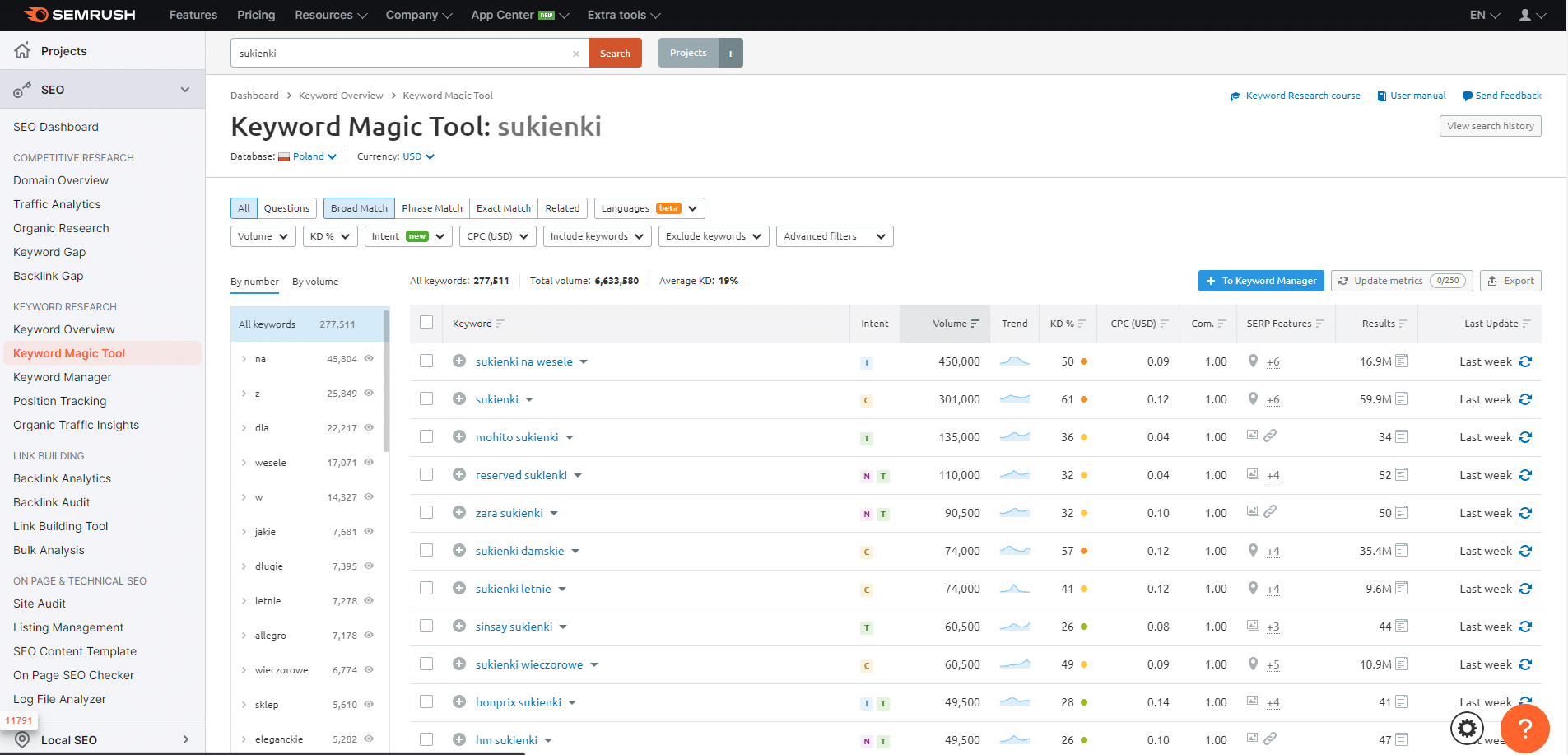Click the Projects home icon in sidebar
1568x755 pixels.
22,50
